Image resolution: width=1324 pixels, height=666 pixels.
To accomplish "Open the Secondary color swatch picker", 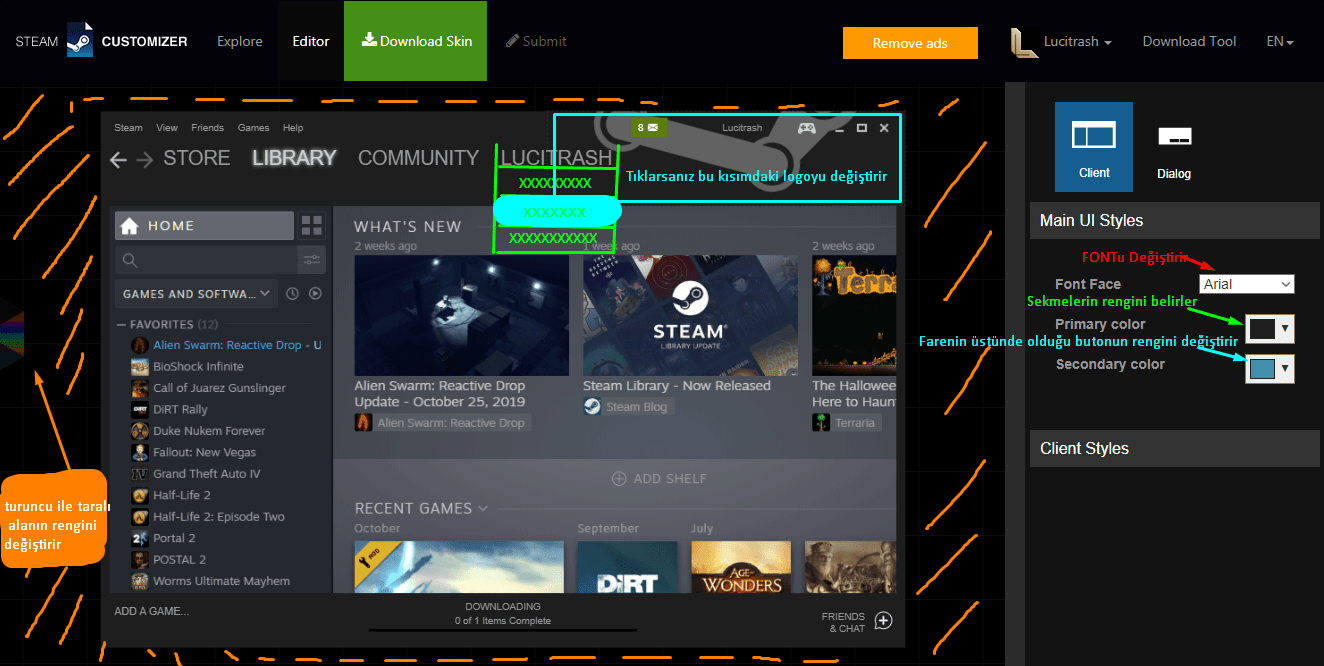I will click(x=1270, y=368).
